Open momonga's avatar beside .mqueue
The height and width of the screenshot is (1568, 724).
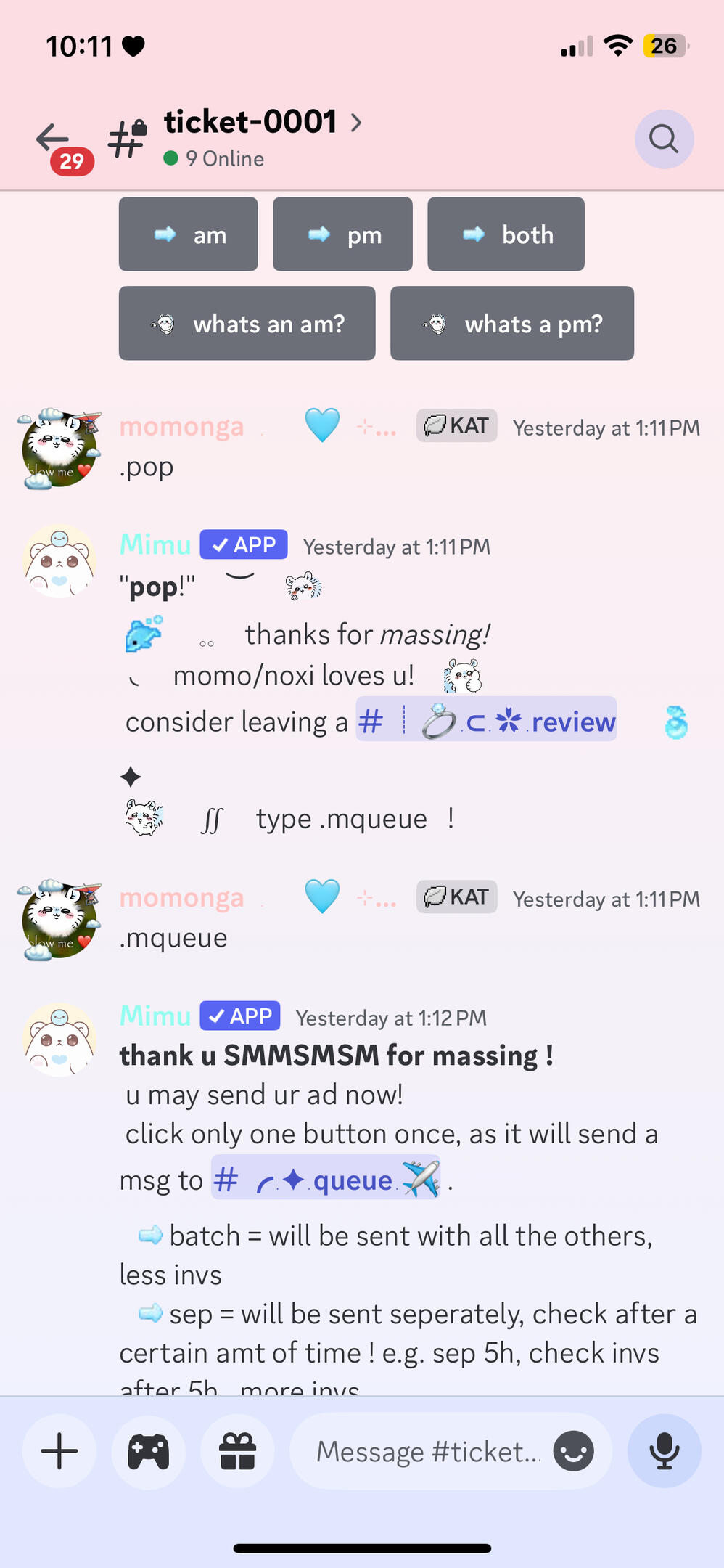pyautogui.click(x=59, y=918)
